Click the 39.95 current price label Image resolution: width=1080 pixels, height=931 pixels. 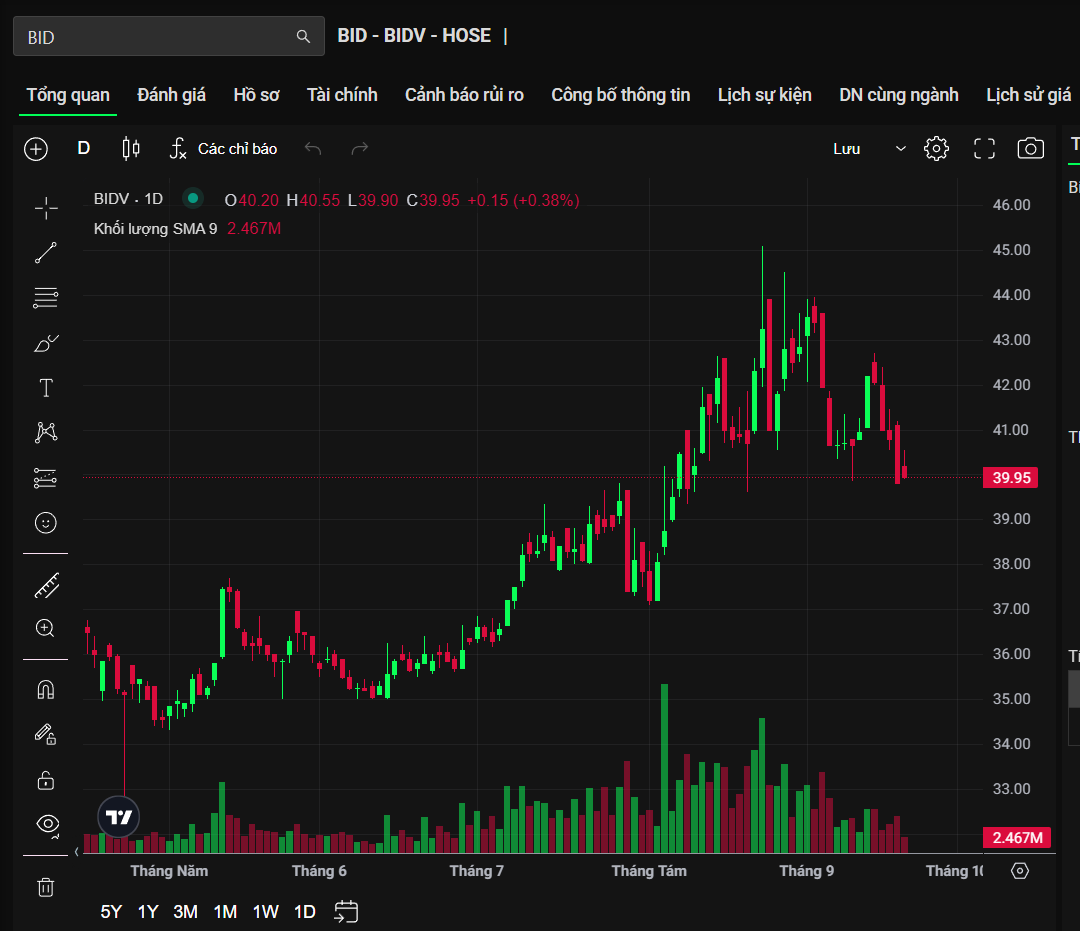coord(1010,477)
